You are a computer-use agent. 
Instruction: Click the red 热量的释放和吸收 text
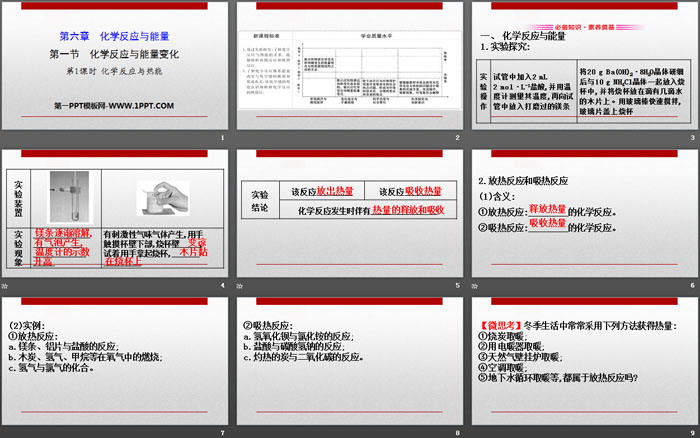407,210
